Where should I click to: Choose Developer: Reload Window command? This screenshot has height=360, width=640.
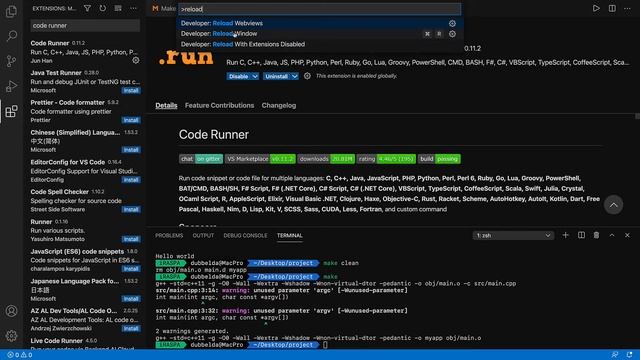coord(319,34)
